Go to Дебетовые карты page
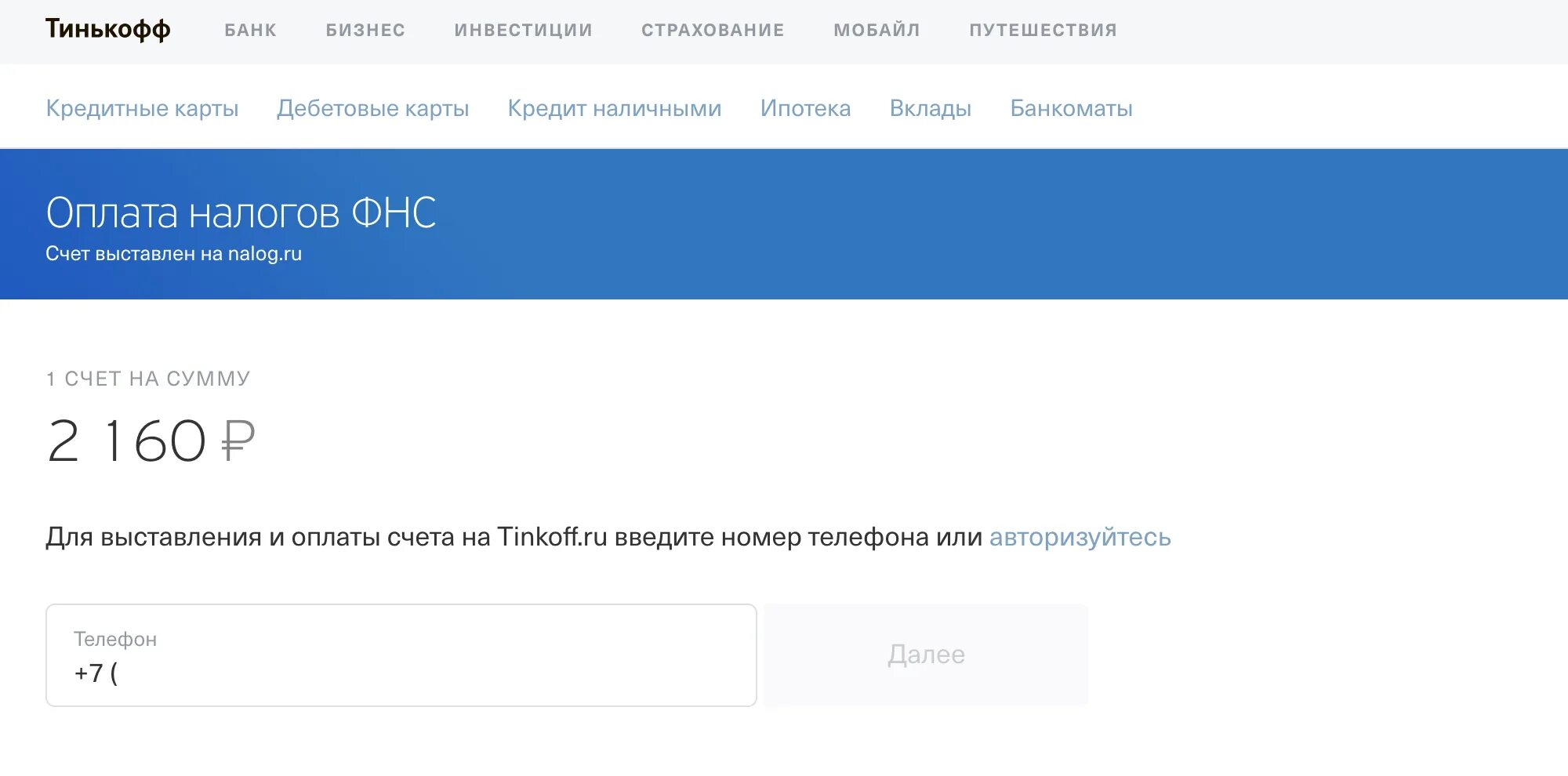This screenshot has width=1568, height=776. coord(373,108)
